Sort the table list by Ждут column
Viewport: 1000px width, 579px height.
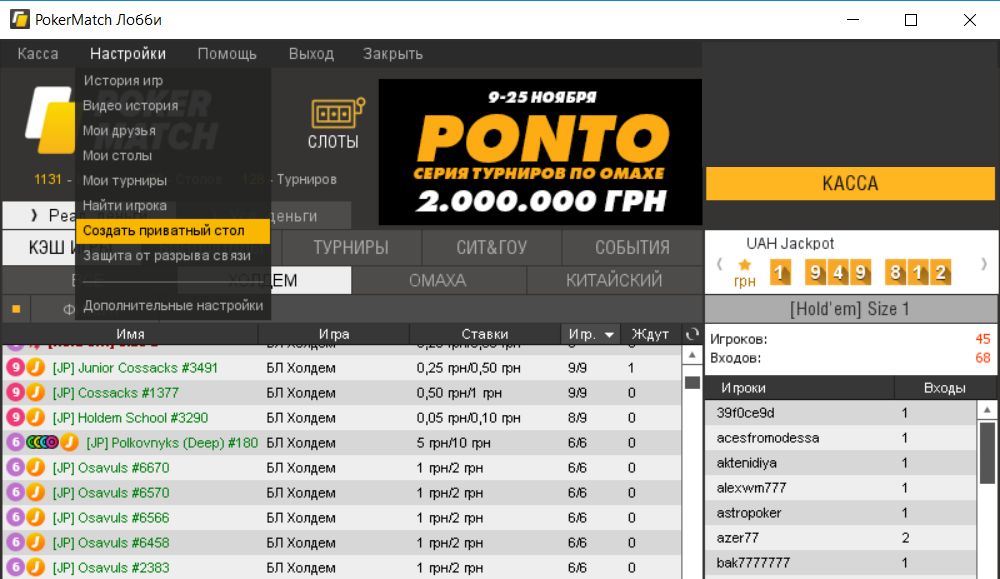650,333
